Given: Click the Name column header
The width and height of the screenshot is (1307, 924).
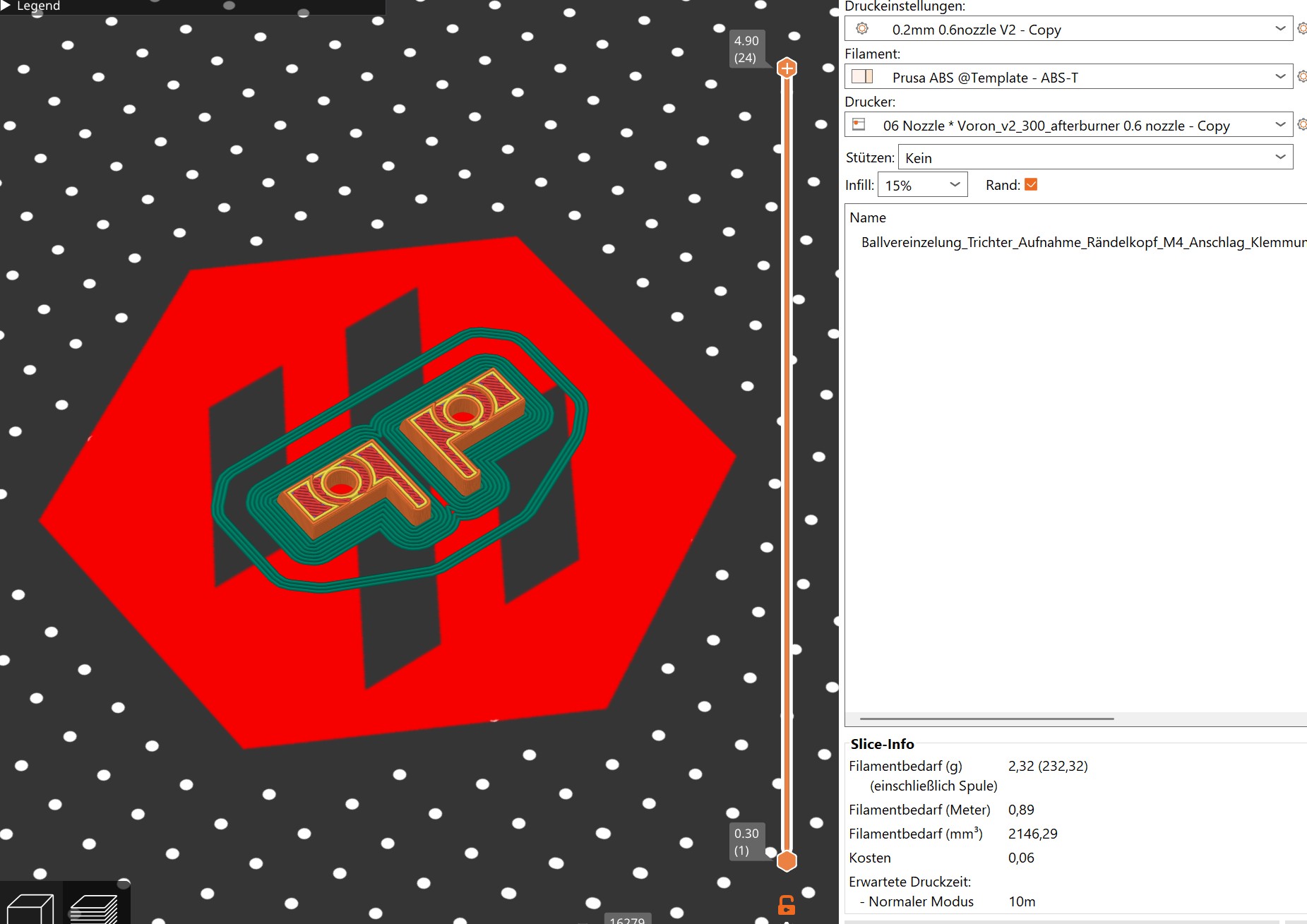Looking at the screenshot, I should click(868, 217).
